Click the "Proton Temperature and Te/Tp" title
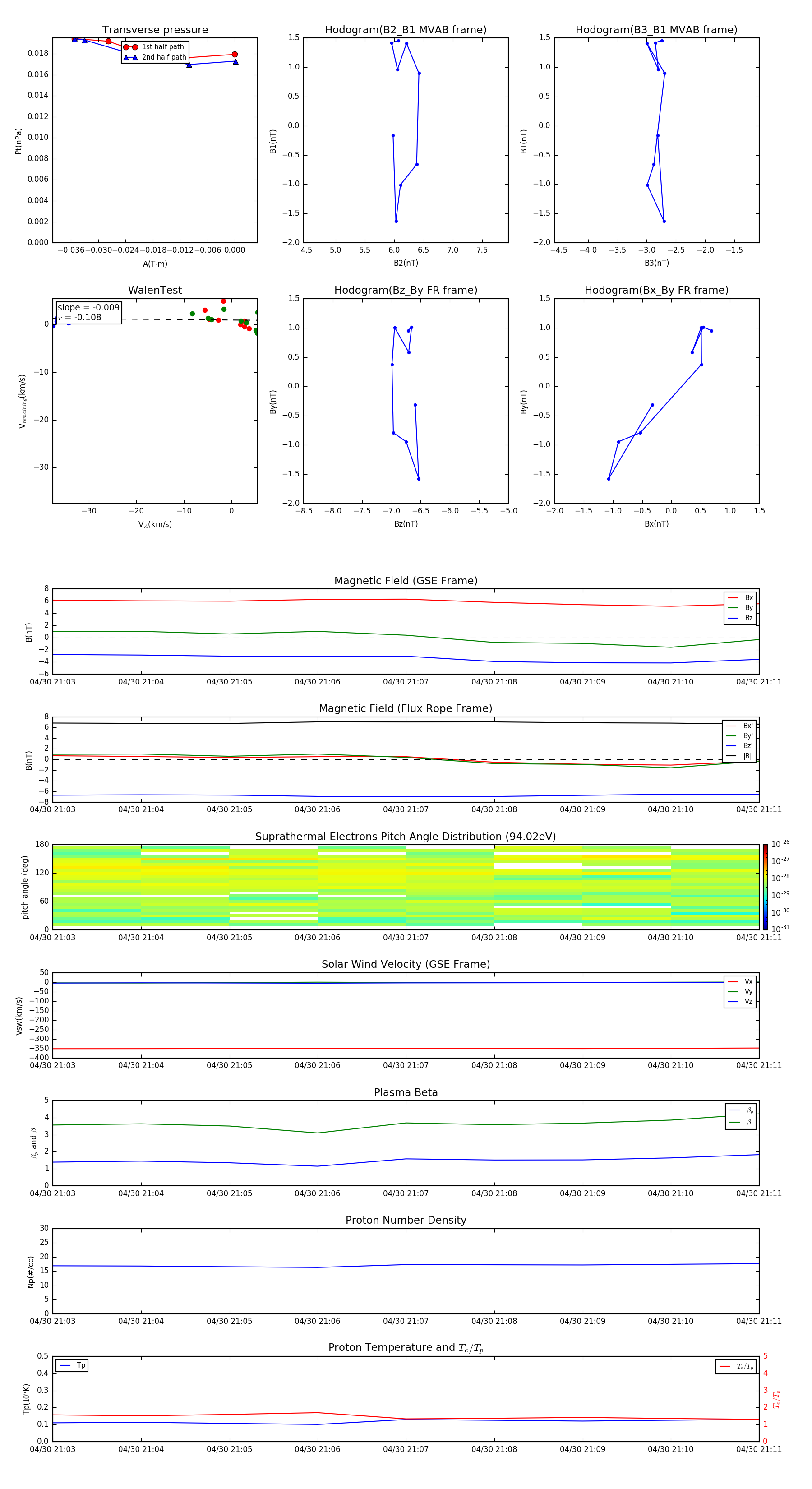Screen dimensions: 812x1489 [x=406, y=1348]
